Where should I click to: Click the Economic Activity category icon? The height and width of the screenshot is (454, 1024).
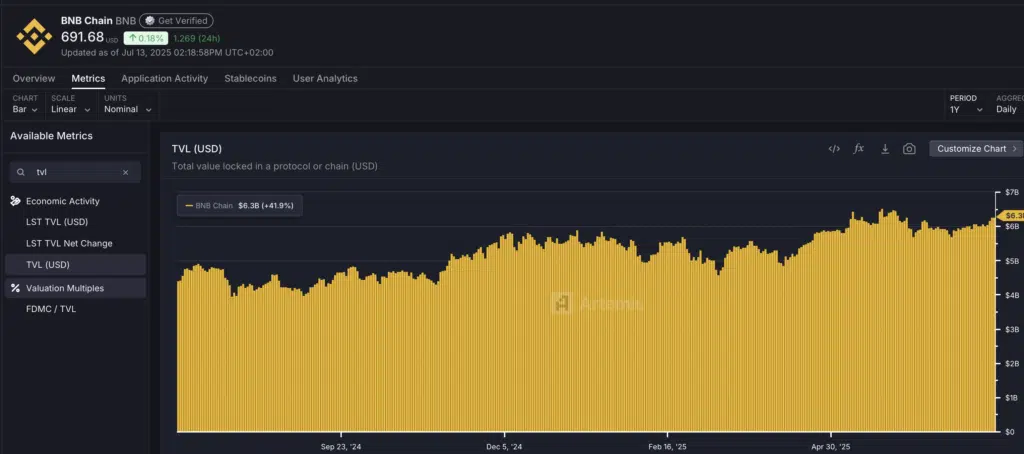pyautogui.click(x=15, y=201)
